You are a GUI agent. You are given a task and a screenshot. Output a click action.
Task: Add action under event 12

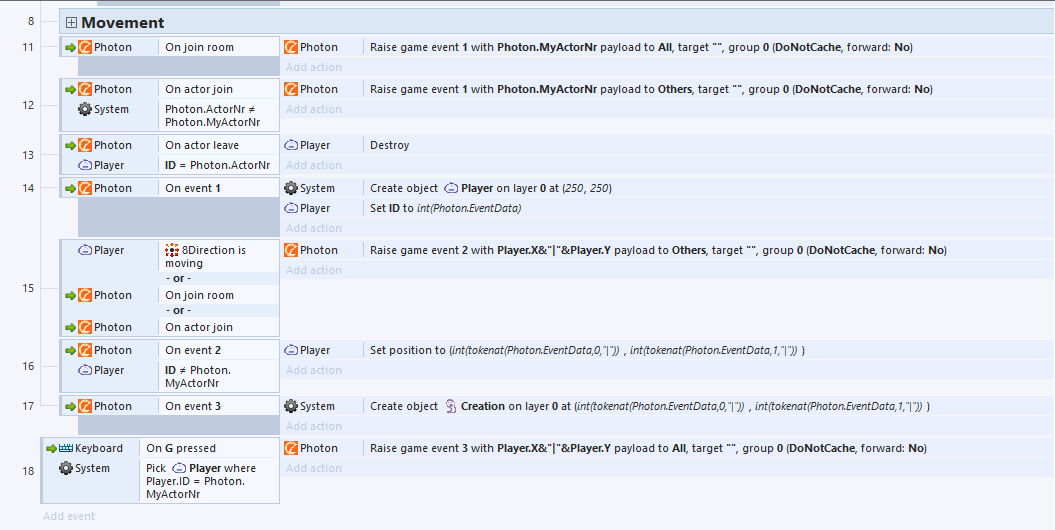(314, 109)
